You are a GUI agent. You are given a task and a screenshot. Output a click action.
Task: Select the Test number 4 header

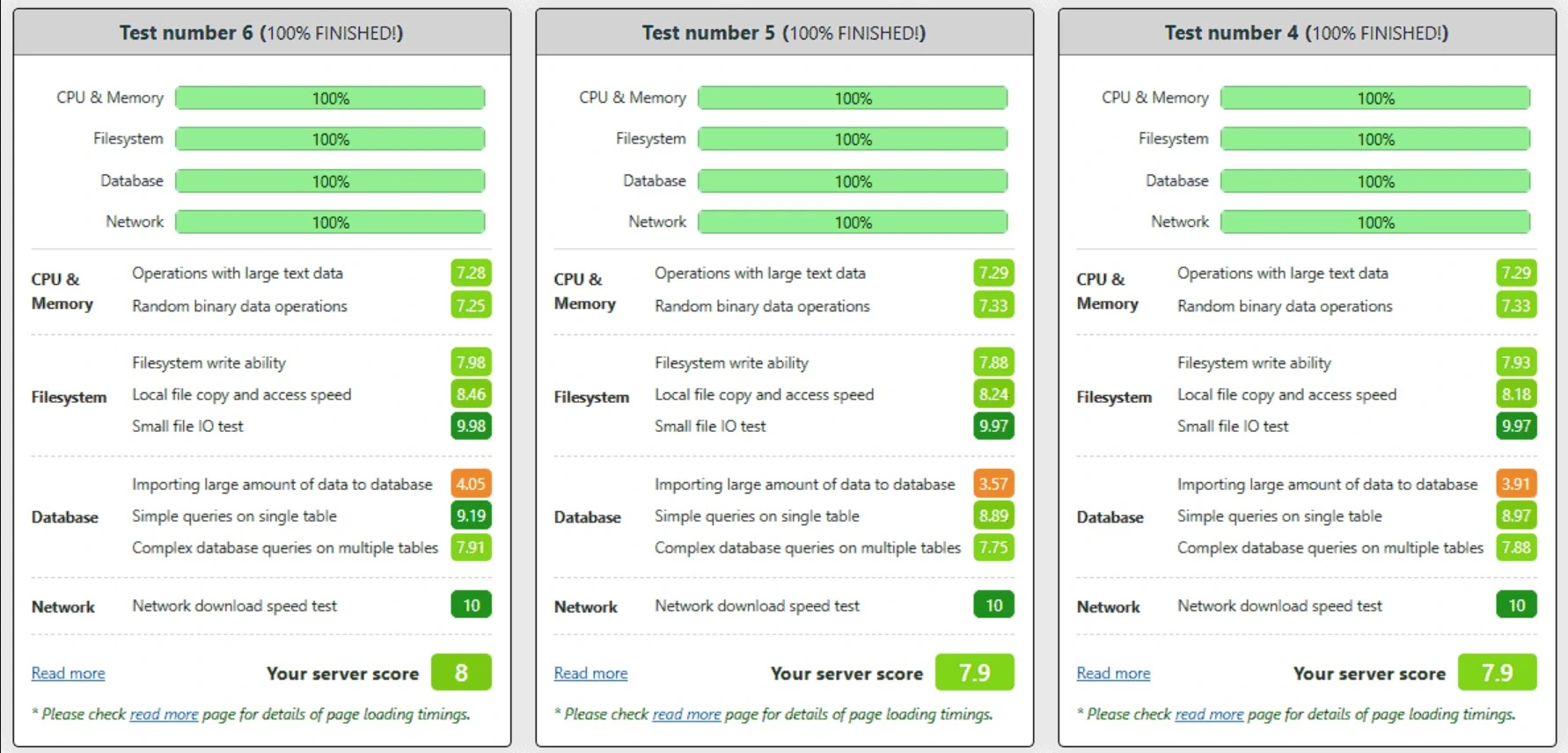click(x=1307, y=33)
